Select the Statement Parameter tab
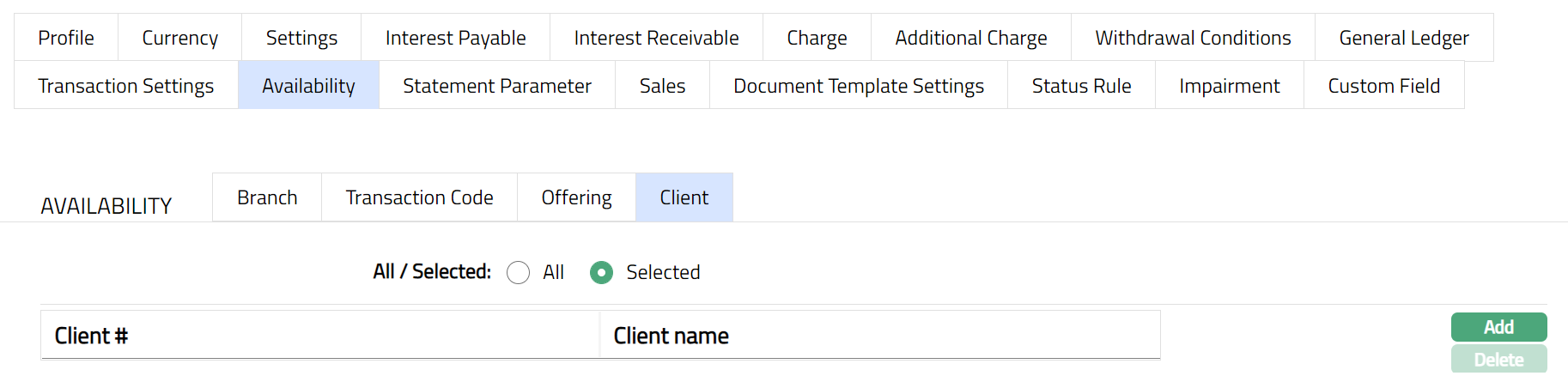This screenshot has height=382, width=1568. (x=497, y=86)
